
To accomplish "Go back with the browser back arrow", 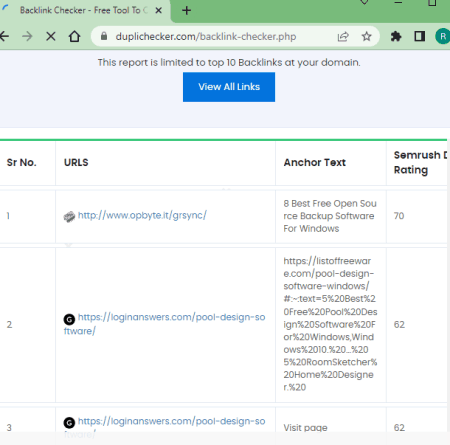I will [4, 36].
